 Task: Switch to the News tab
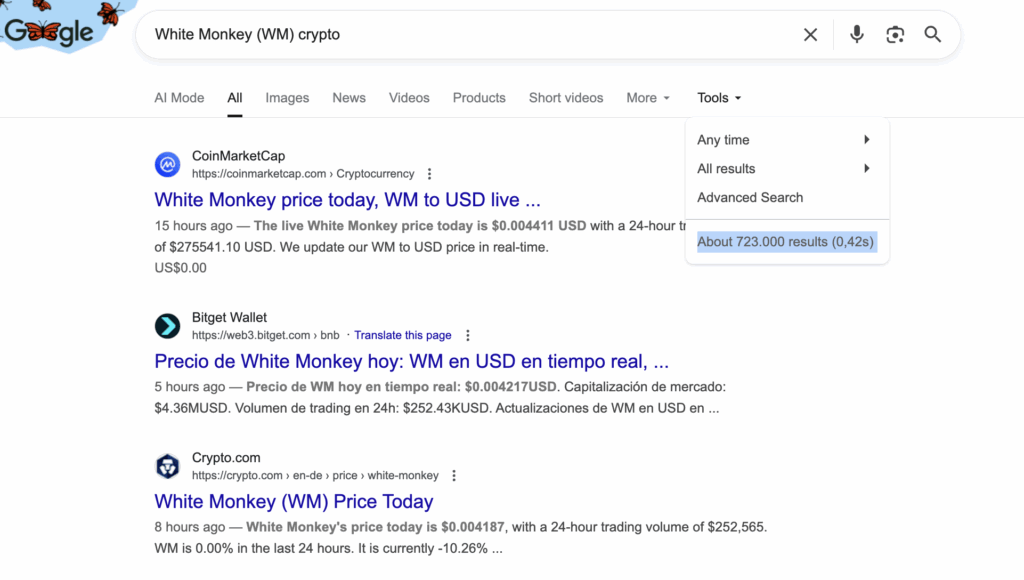(349, 98)
